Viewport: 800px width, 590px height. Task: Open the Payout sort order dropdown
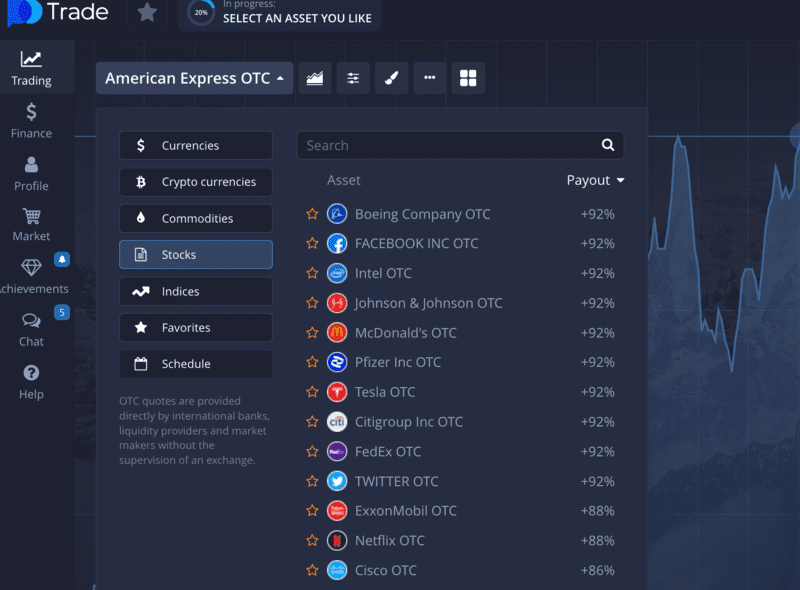[x=595, y=180]
